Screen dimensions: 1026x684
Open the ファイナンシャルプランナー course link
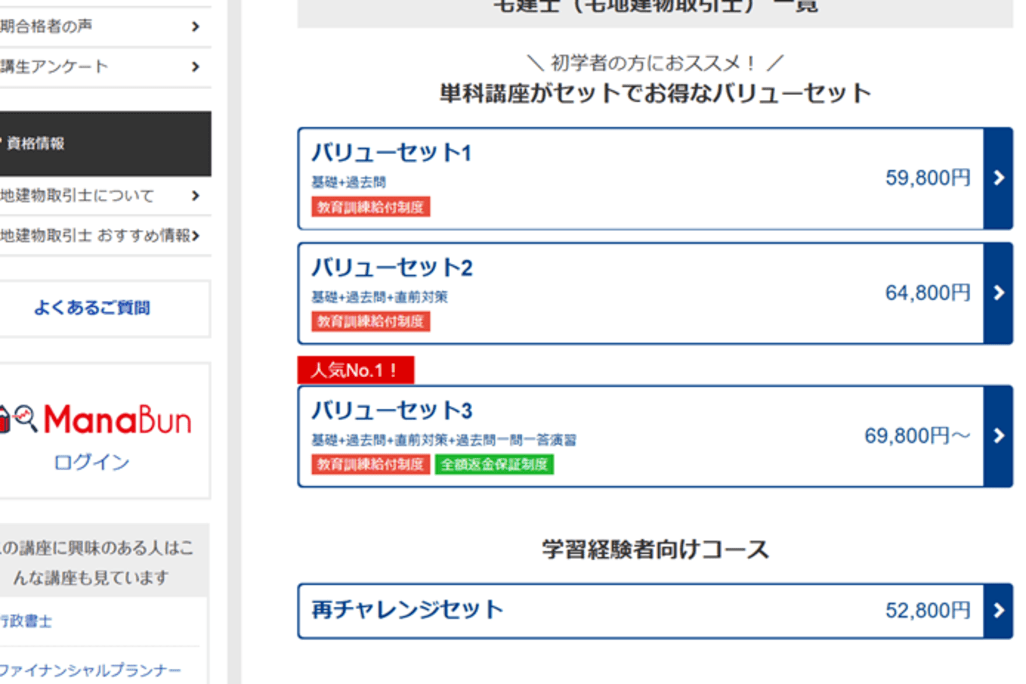(90, 669)
